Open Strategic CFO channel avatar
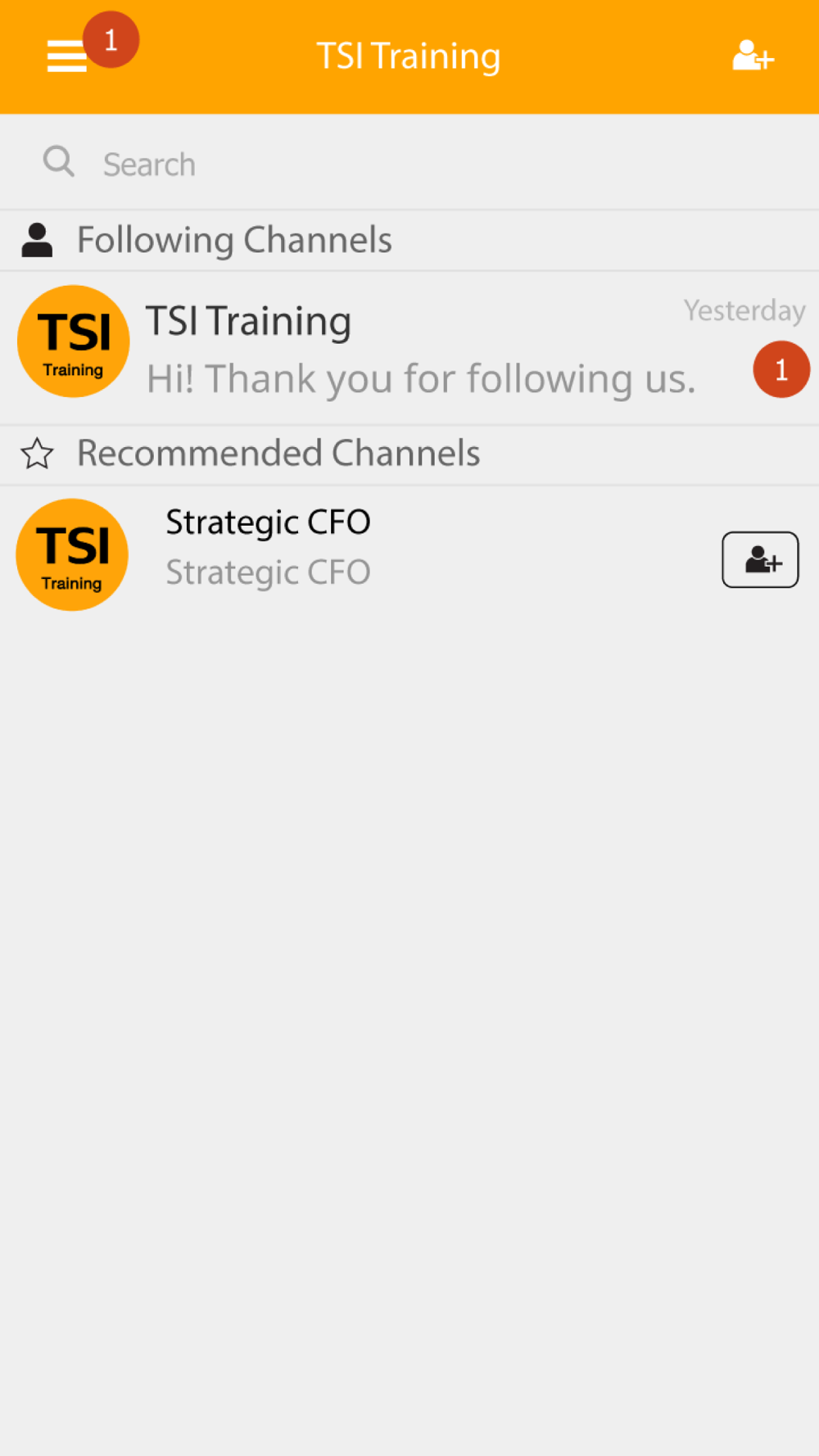This screenshot has height=1456, width=819. click(x=72, y=554)
